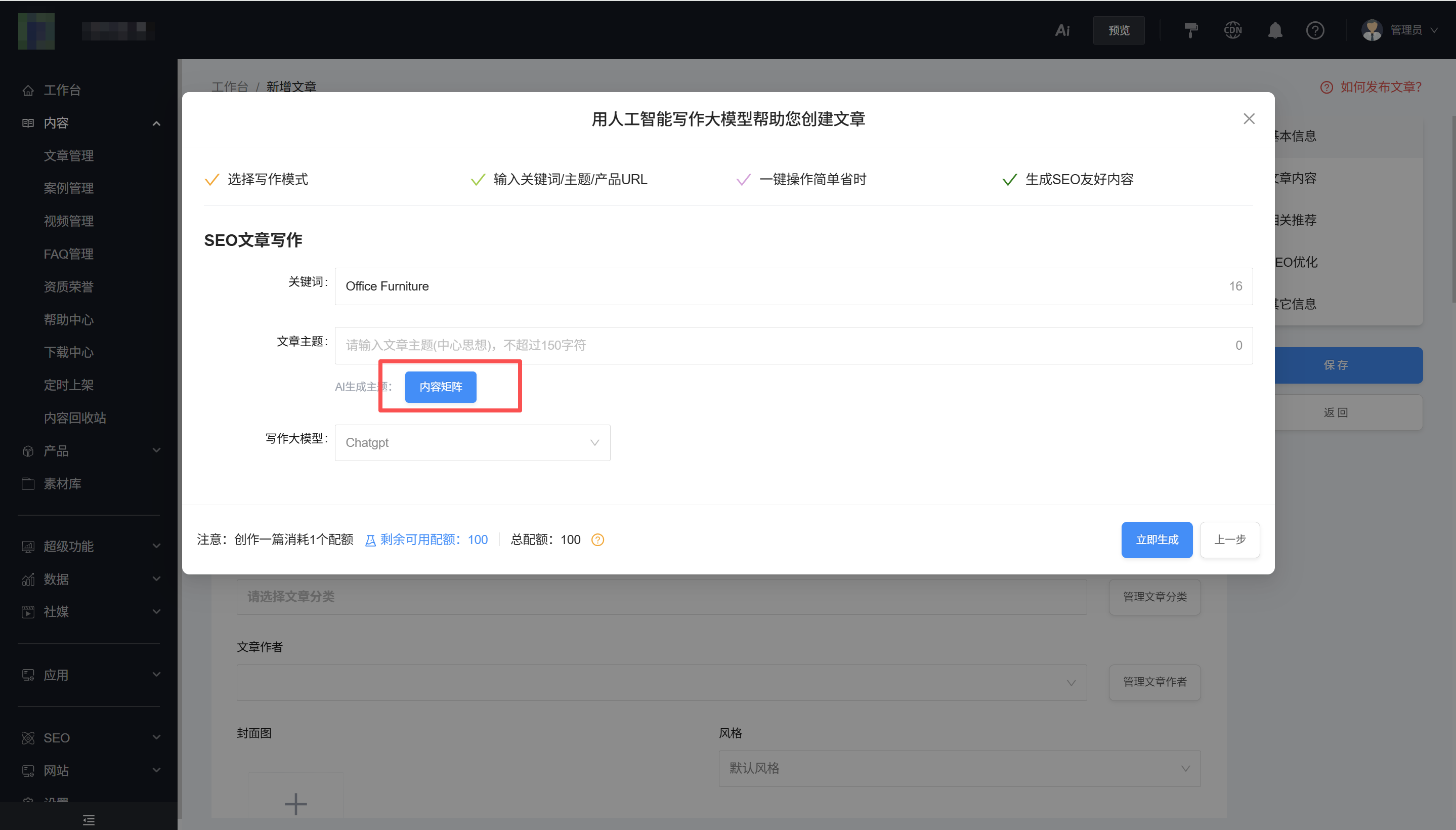
Task: Click the AI assistant icon in top bar
Action: pyautogui.click(x=1062, y=30)
